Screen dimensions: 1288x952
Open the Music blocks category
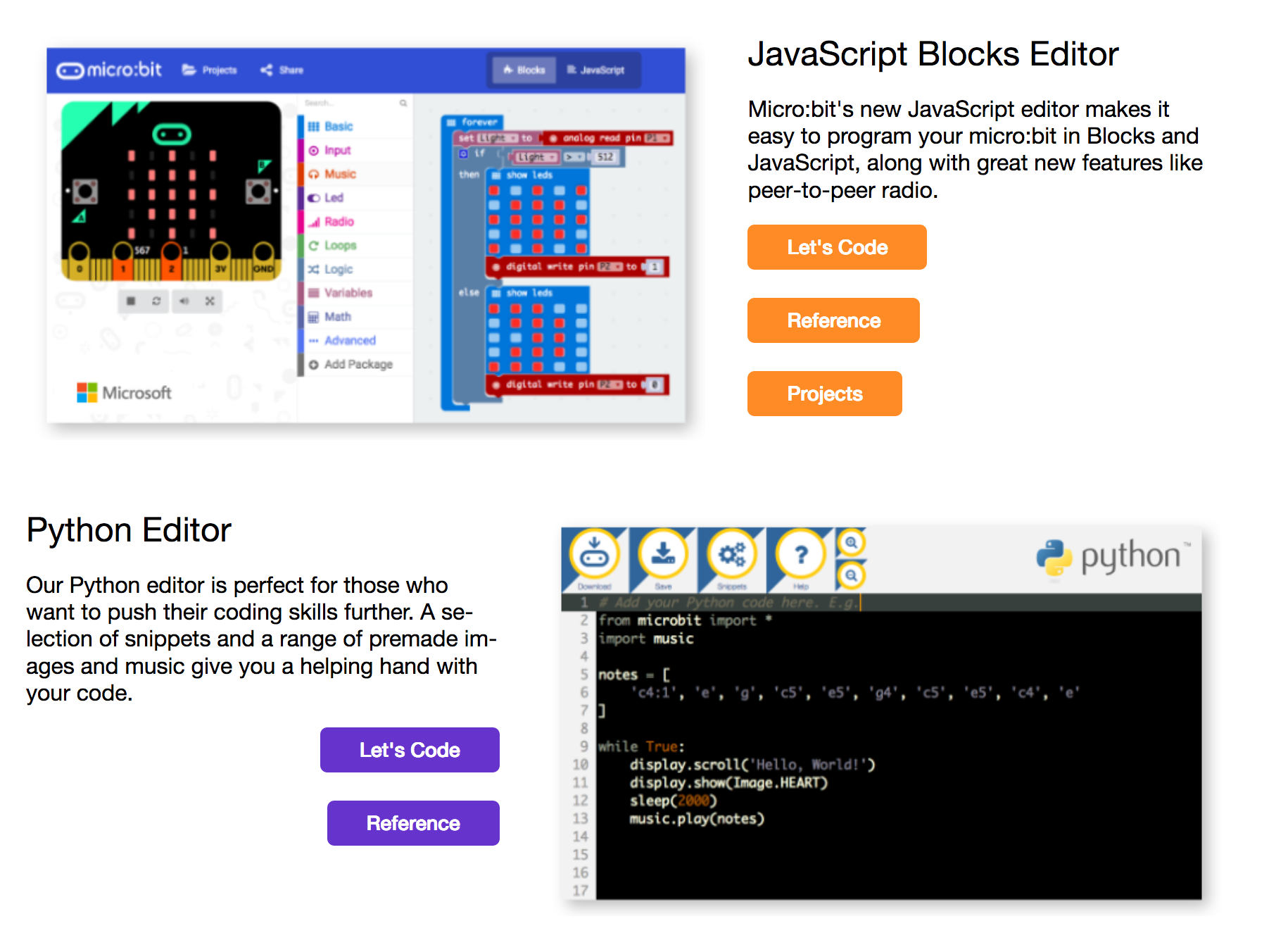(340, 174)
